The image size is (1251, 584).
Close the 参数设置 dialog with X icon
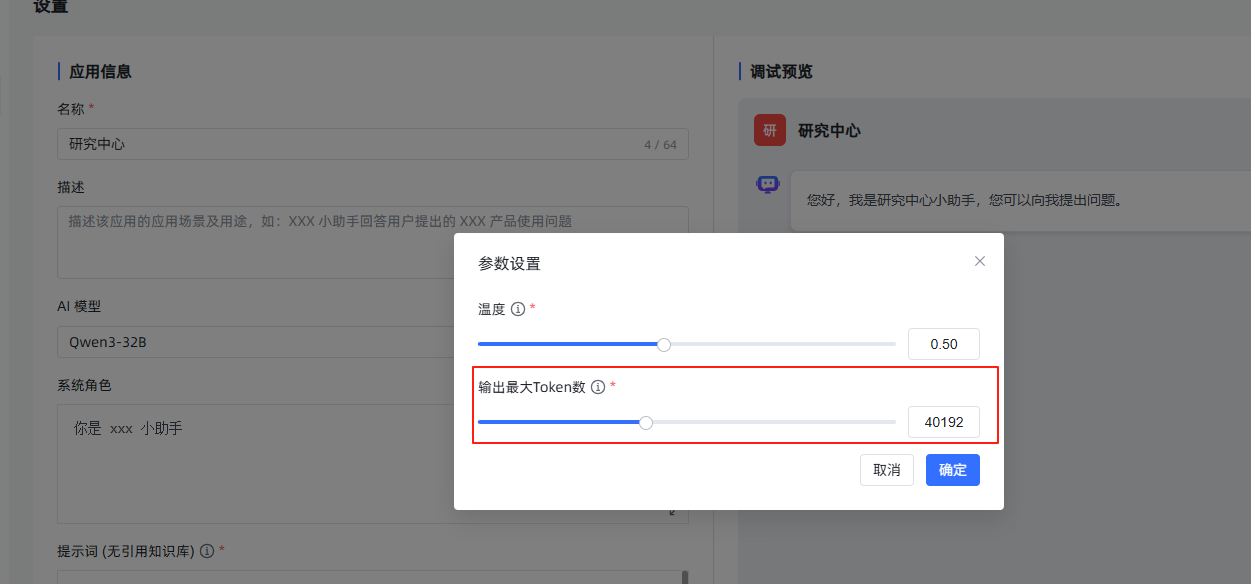coord(980,261)
